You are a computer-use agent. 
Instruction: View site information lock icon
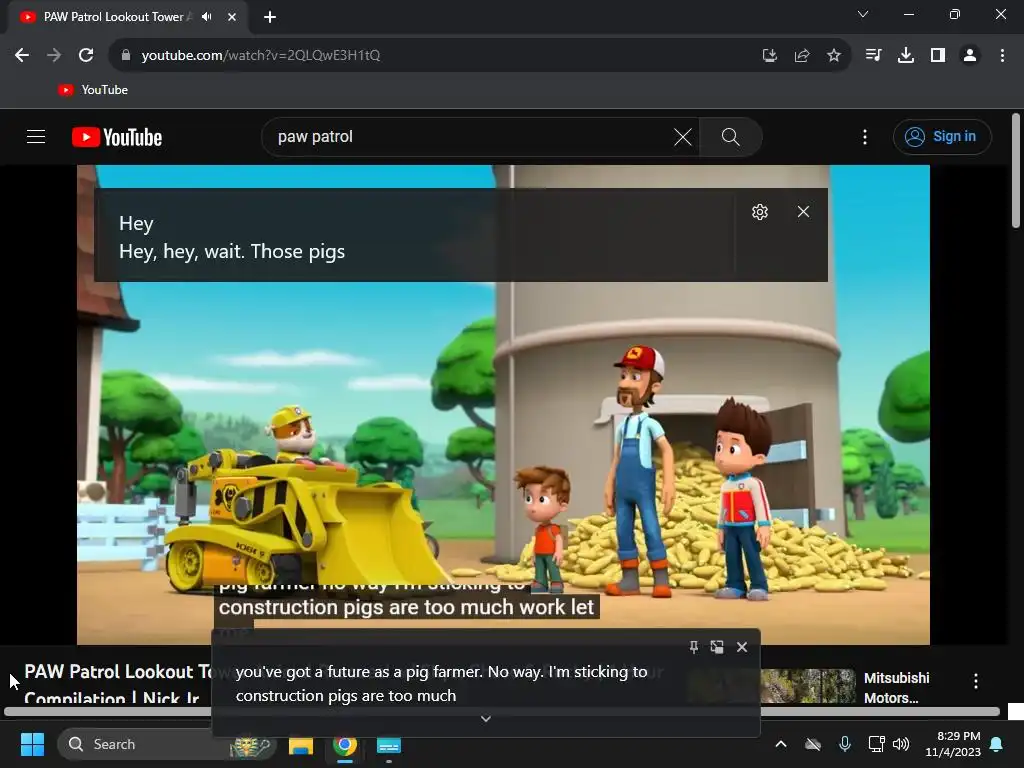pos(126,56)
